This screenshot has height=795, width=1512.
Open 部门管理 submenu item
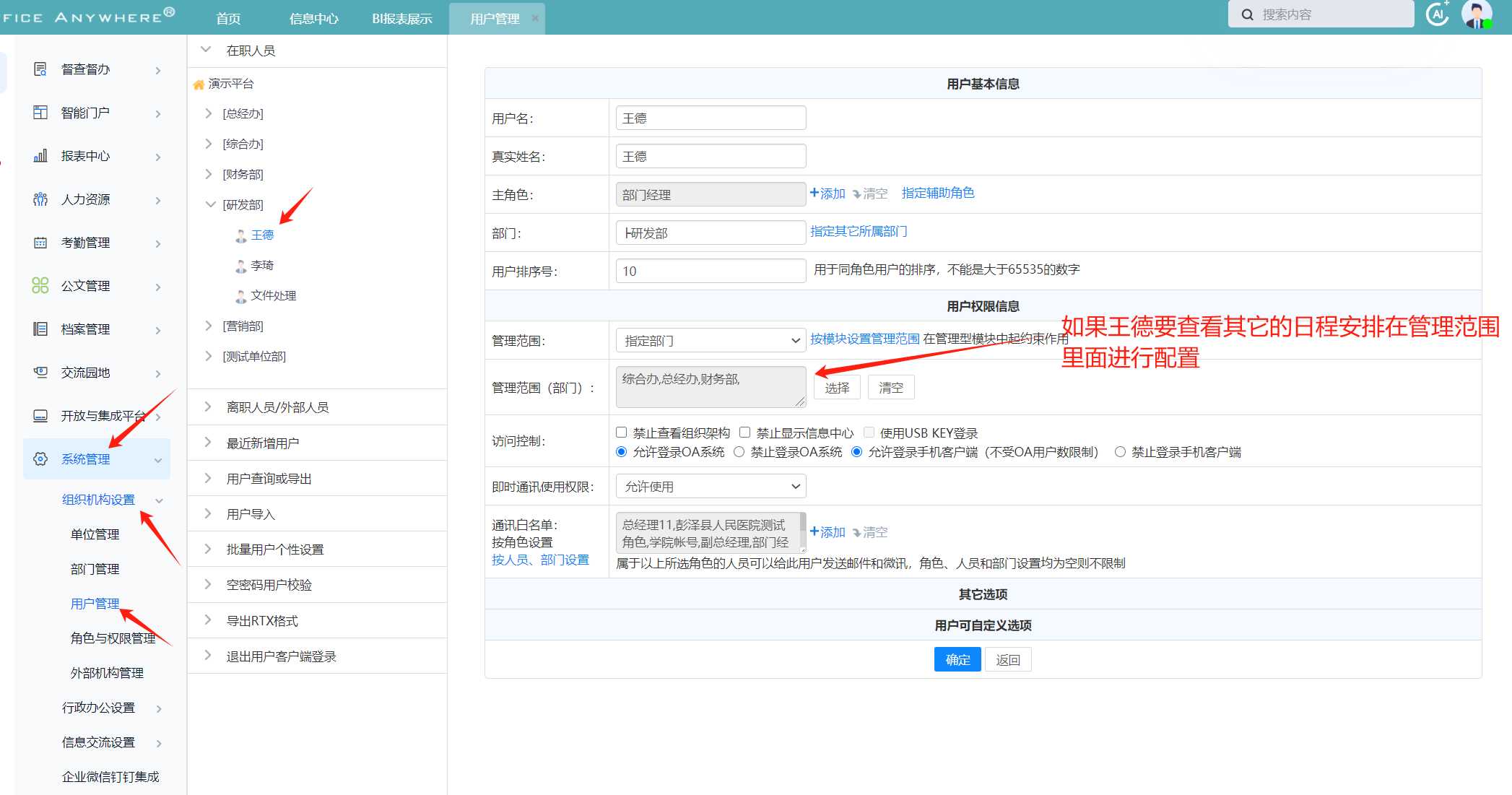95,569
